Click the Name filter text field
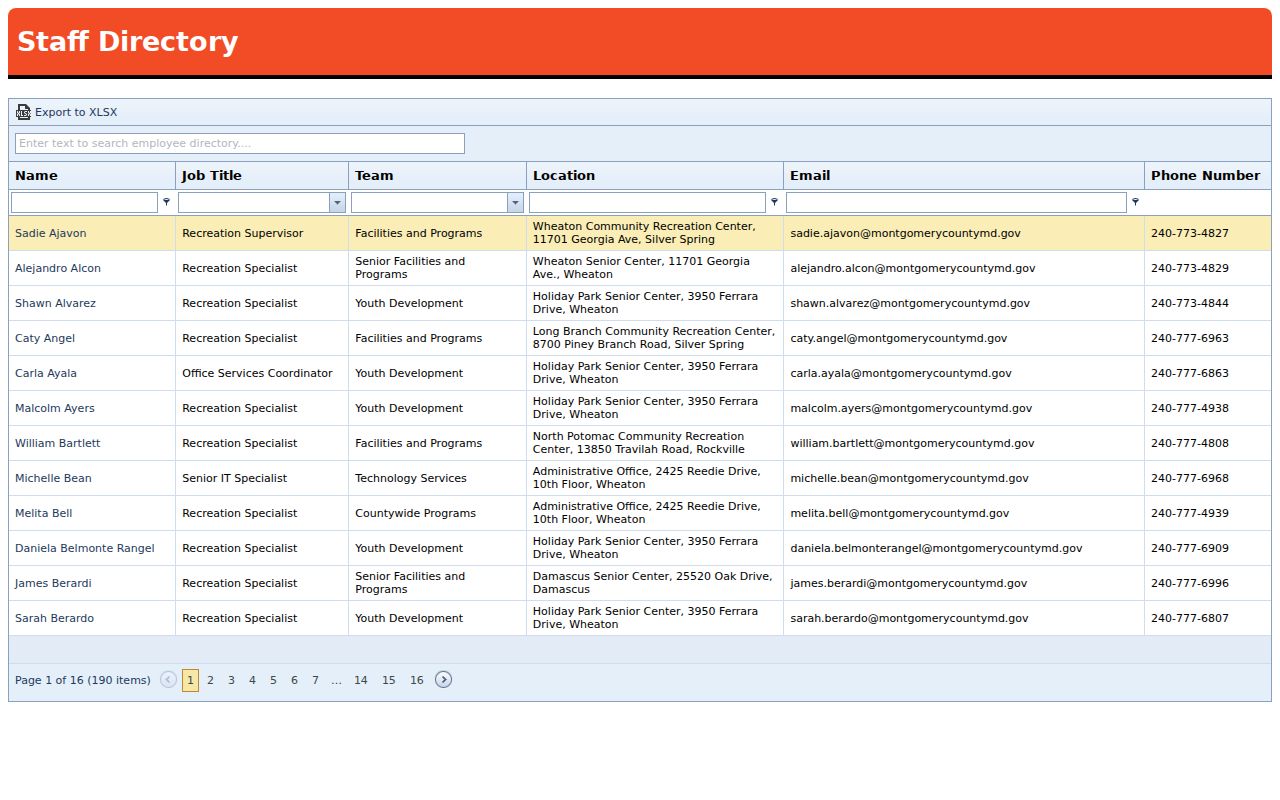 [x=84, y=202]
